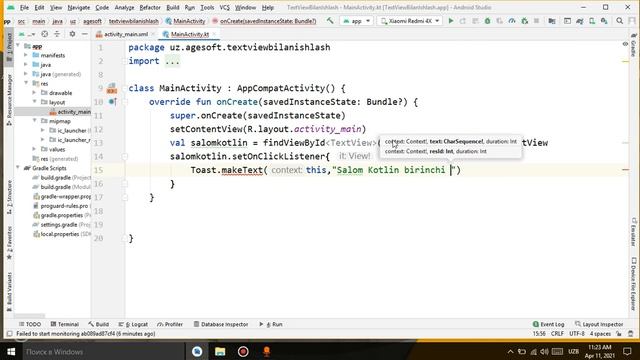Open the Refactor menu
Image resolution: width=640 pixels, height=360 pixels.
coord(150,7)
